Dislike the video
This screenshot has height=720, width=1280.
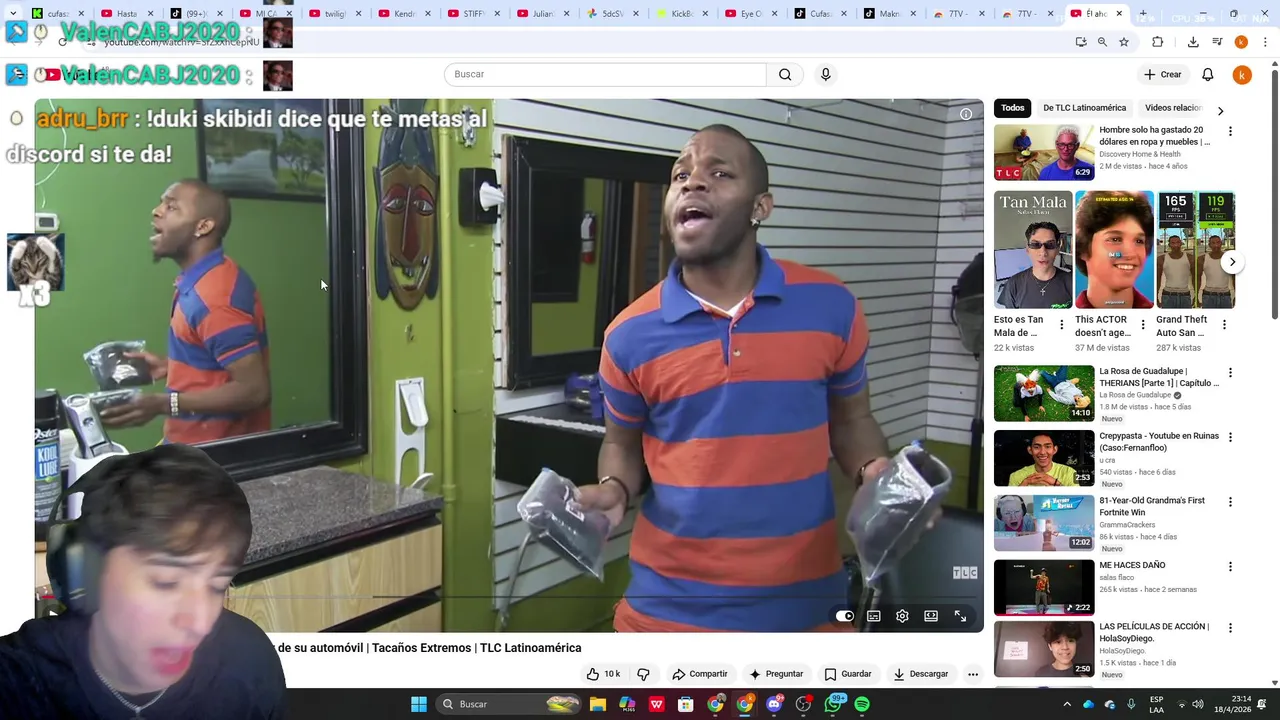tap(643, 674)
